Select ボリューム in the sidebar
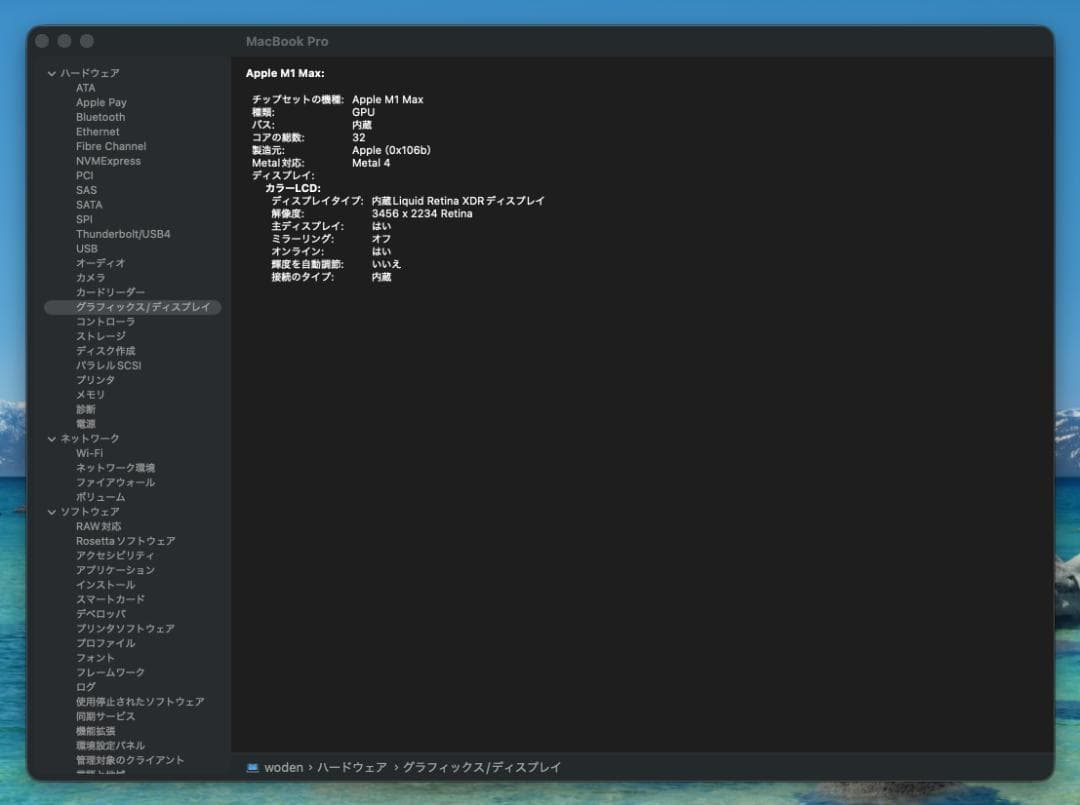The height and width of the screenshot is (805, 1080). click(x=101, y=497)
